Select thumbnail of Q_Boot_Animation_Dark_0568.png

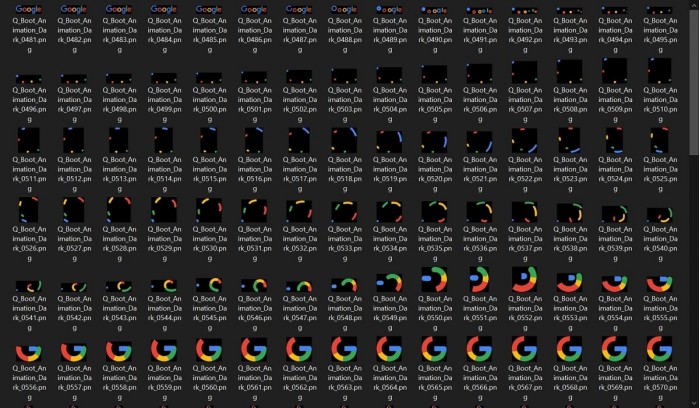pos(570,349)
